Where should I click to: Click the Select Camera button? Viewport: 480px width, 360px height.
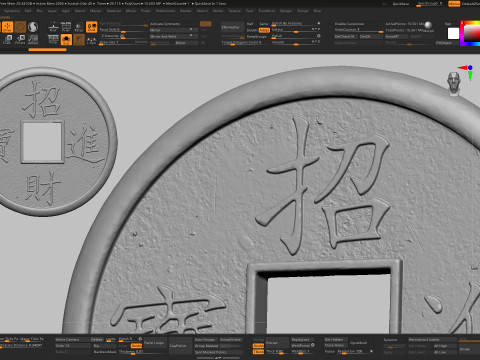click(73, 340)
